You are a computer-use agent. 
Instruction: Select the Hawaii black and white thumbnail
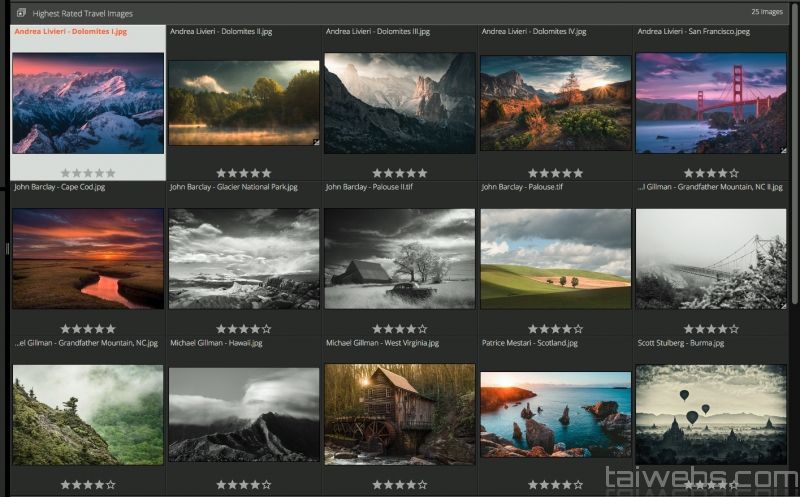pyautogui.click(x=243, y=413)
